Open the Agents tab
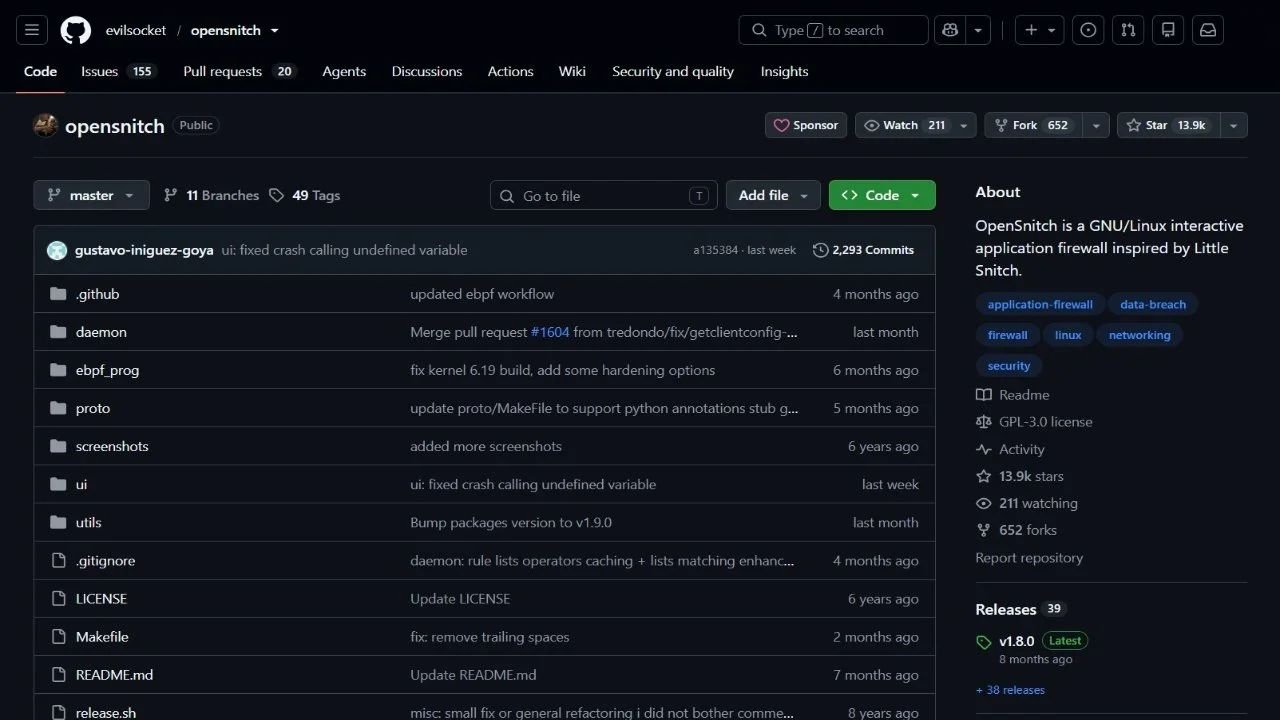The width and height of the screenshot is (1280, 720). [344, 71]
